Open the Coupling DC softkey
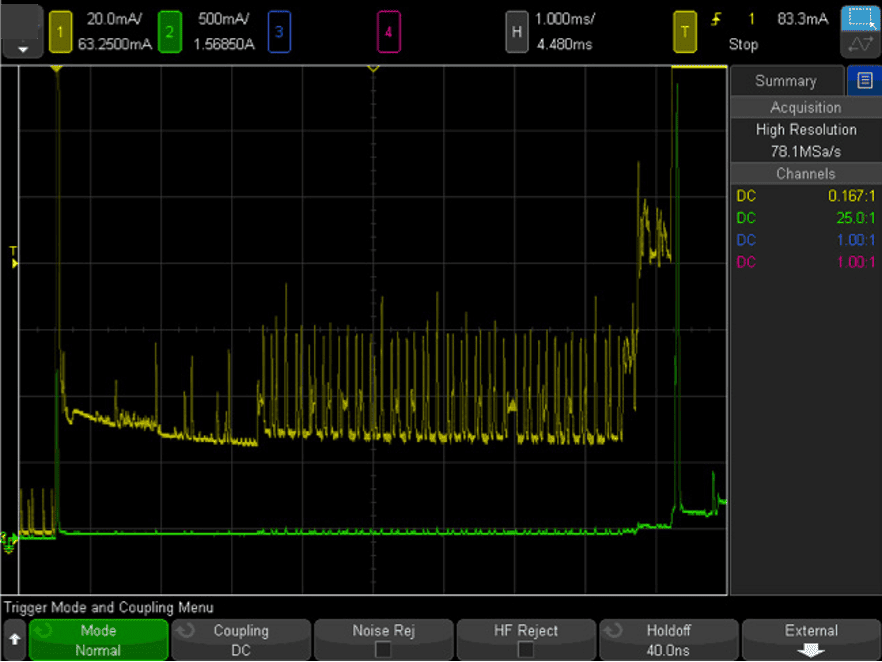882x662 pixels. (240, 640)
